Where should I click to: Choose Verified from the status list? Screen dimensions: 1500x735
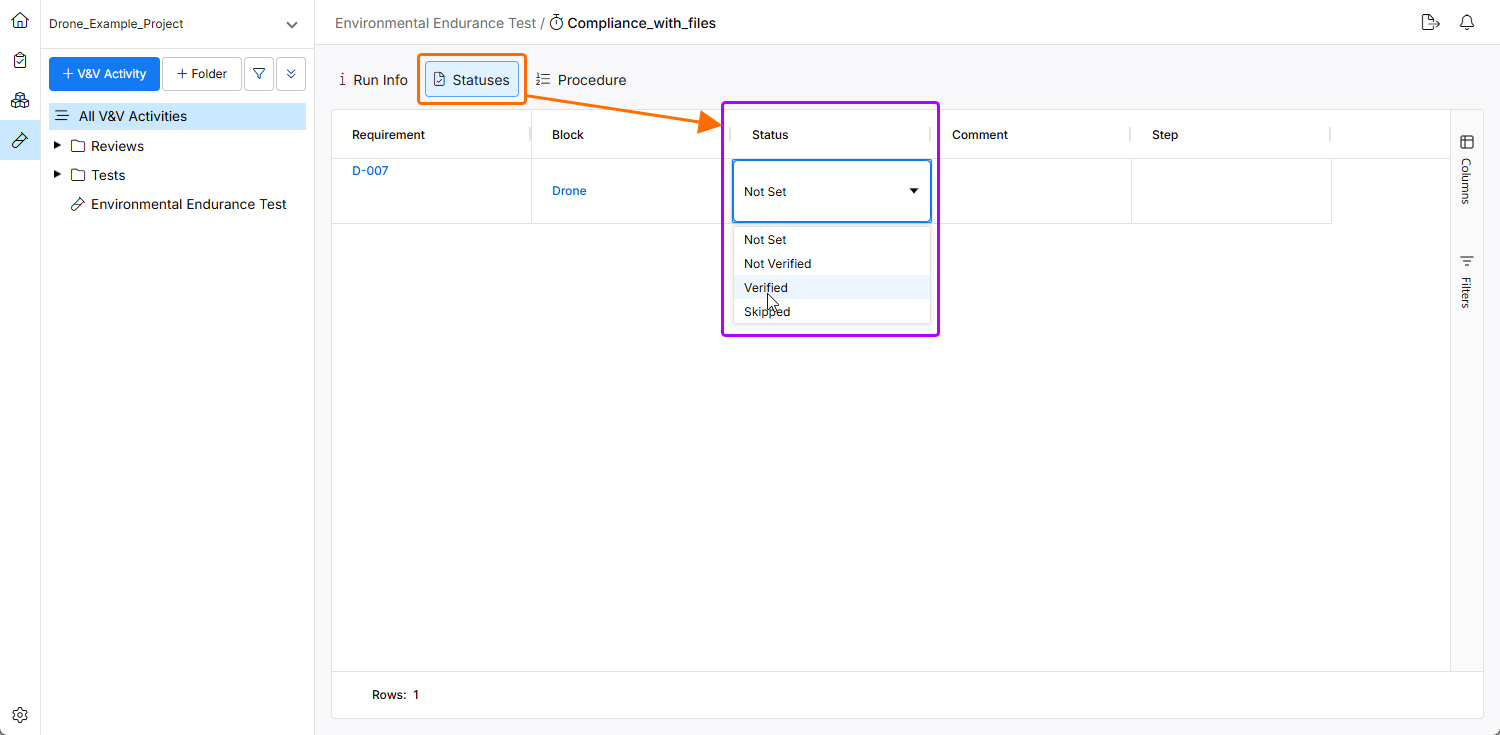click(766, 288)
